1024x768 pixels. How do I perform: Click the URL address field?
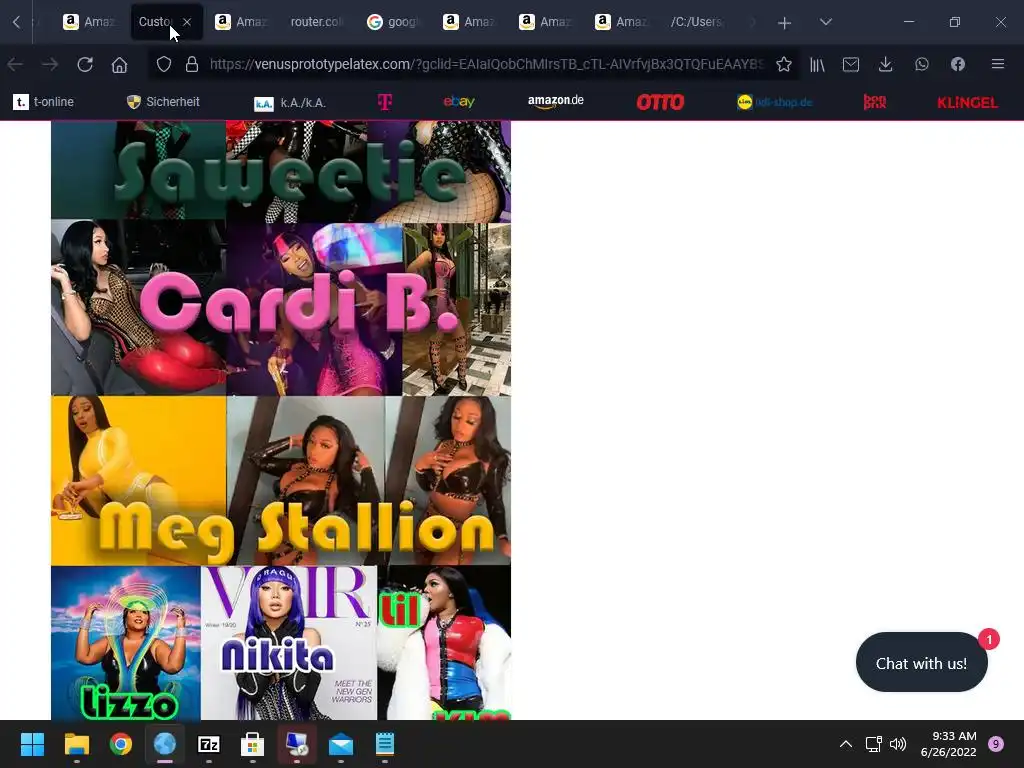[487, 64]
